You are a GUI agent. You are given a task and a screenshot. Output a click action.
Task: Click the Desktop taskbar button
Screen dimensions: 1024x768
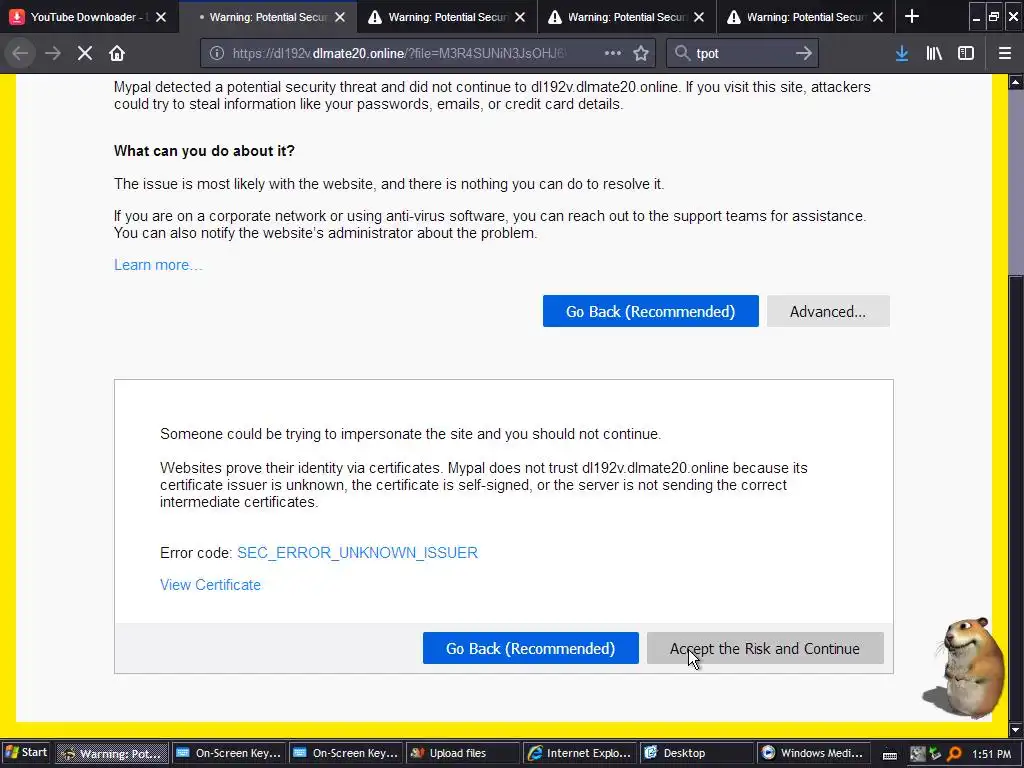[x=696, y=753]
